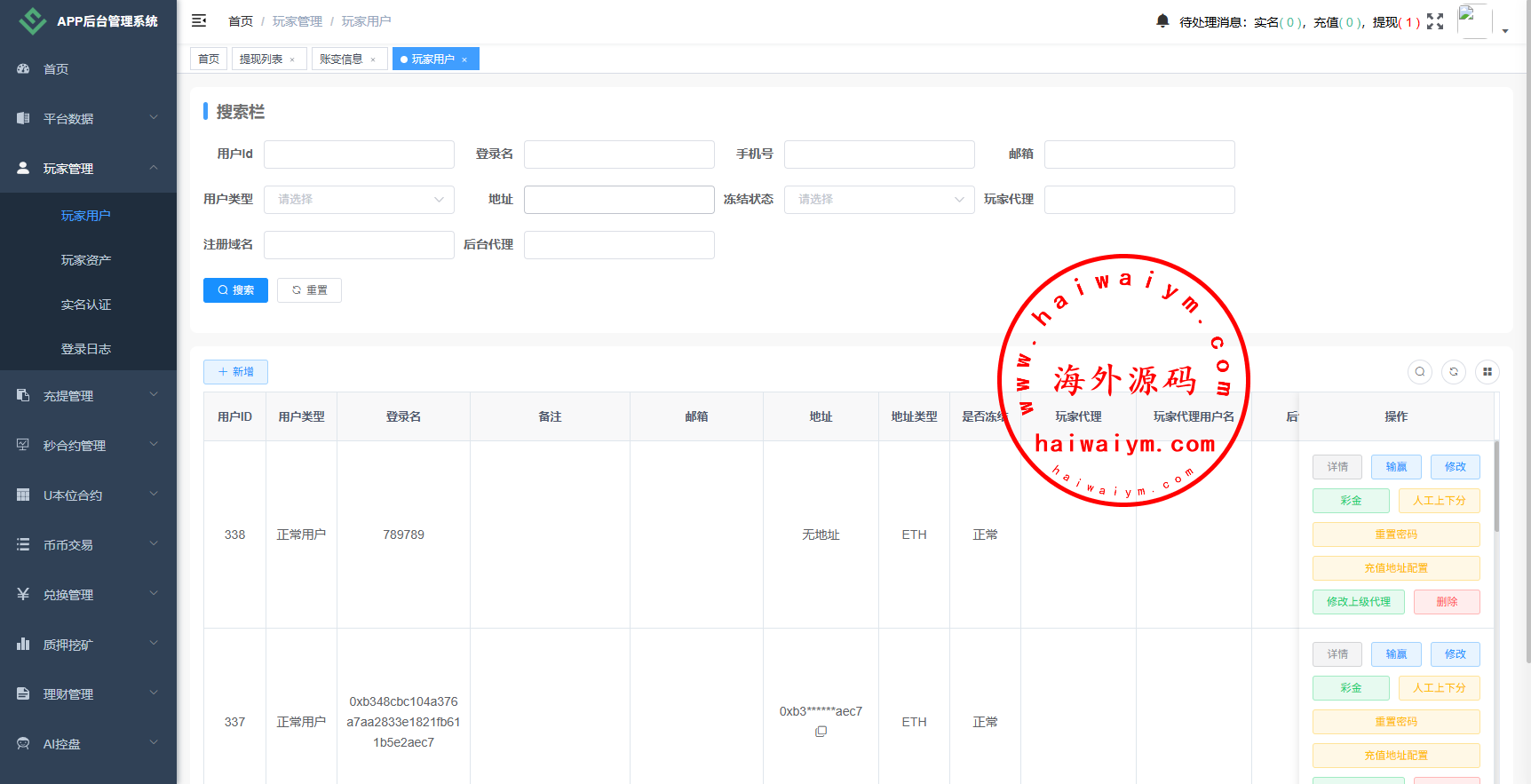Viewport: 1531px width, 784px height.
Task: Click the blue 搜索 button
Action: (x=235, y=290)
